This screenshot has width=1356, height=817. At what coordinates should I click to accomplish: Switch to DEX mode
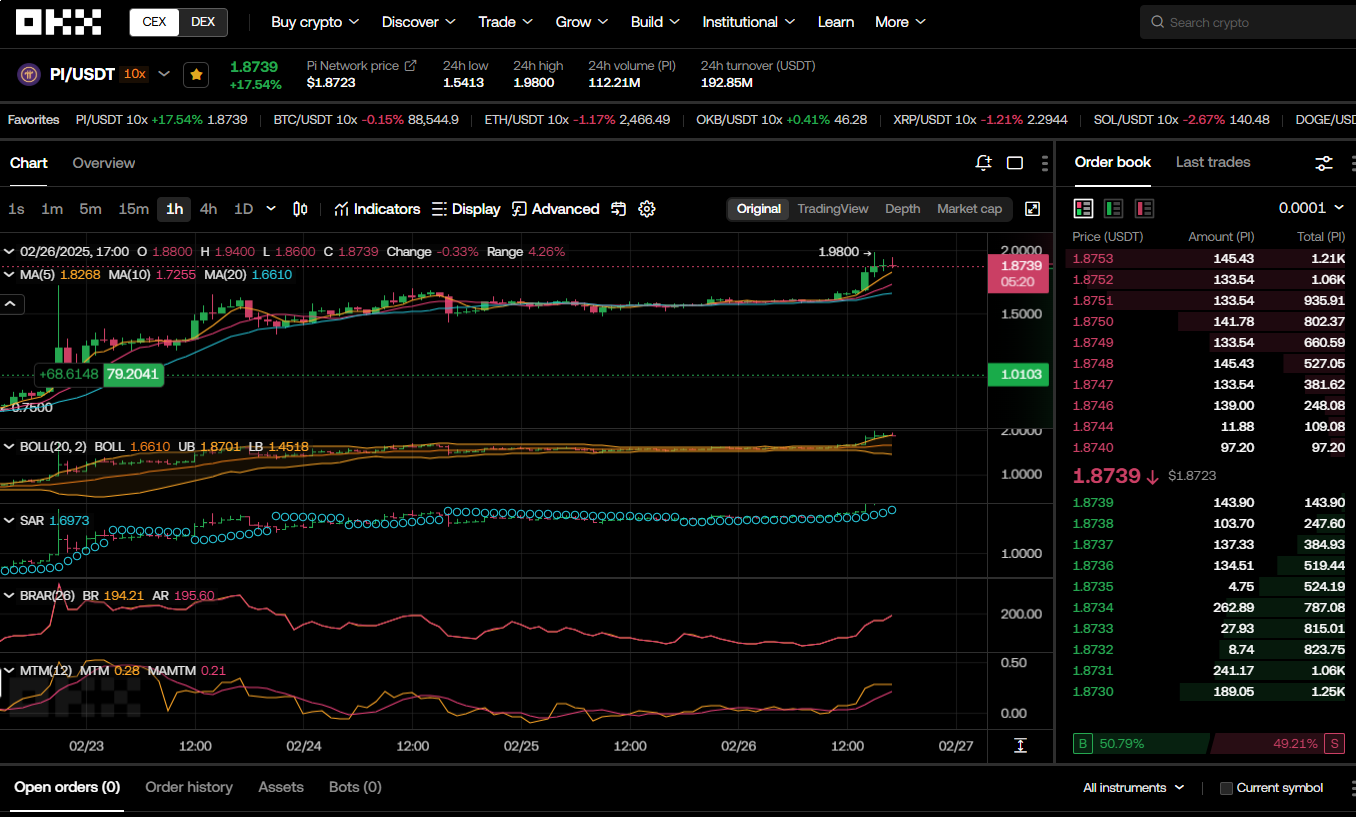203,22
